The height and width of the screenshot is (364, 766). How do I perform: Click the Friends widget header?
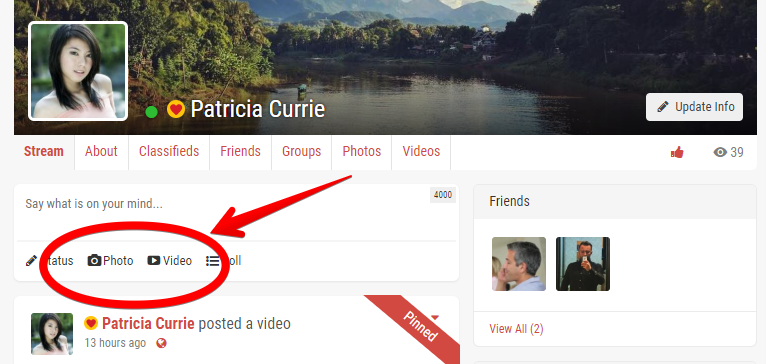click(x=615, y=202)
